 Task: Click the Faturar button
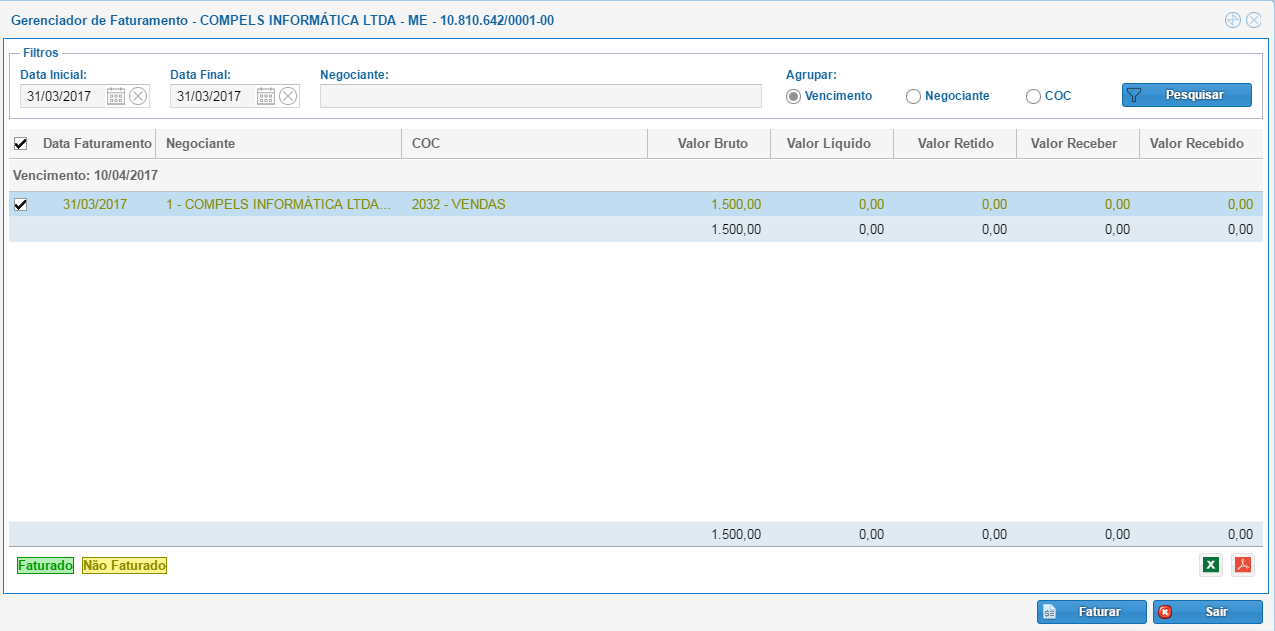[1091, 612]
